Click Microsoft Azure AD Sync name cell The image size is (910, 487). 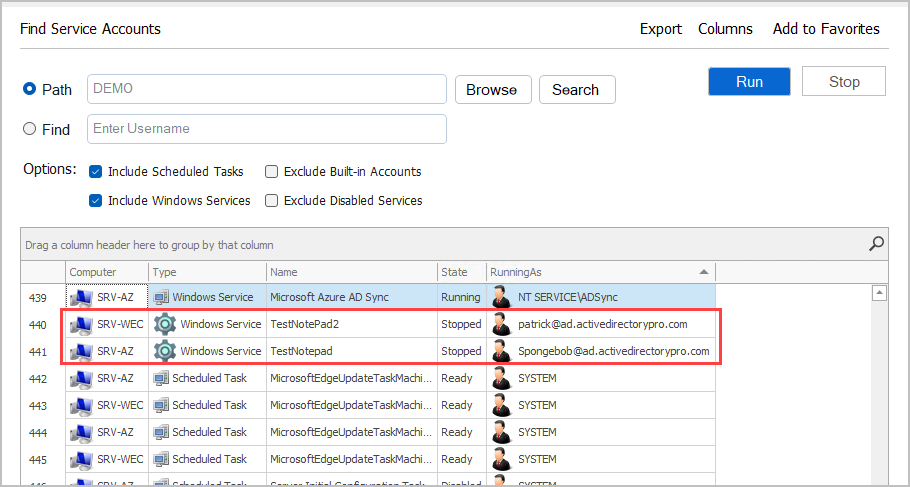[352, 297]
